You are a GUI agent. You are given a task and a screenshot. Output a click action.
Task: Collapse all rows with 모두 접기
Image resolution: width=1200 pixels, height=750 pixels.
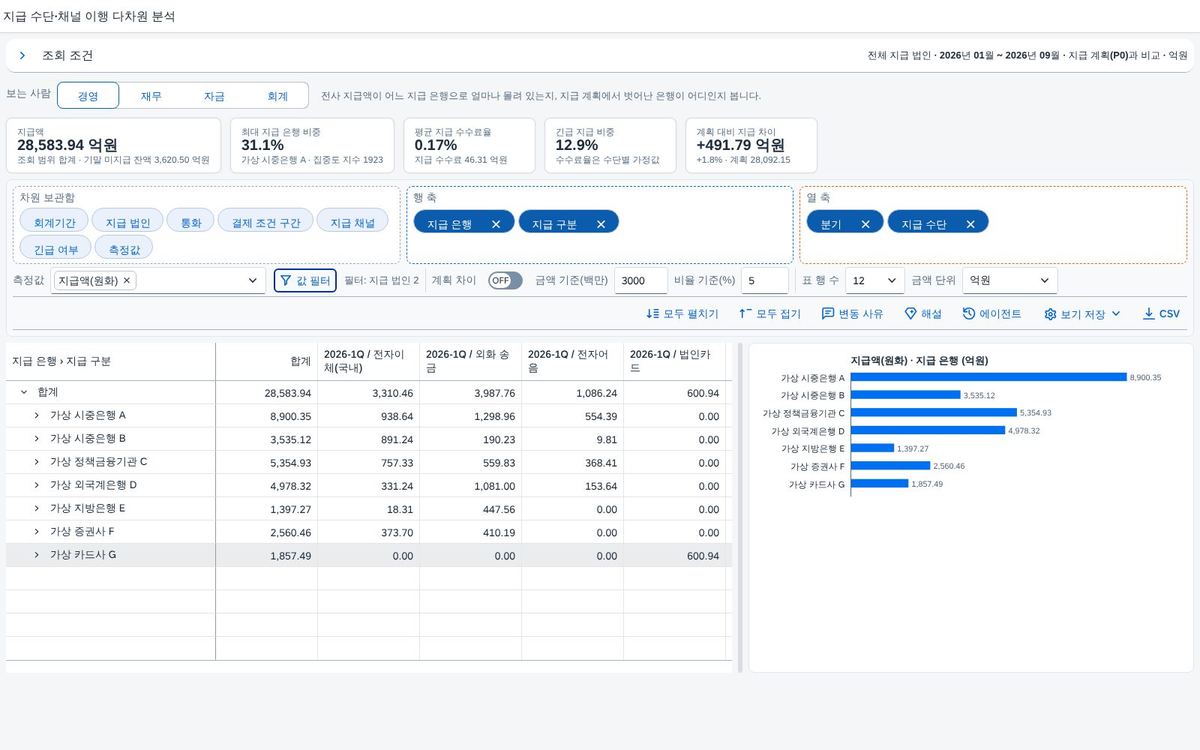click(770, 314)
